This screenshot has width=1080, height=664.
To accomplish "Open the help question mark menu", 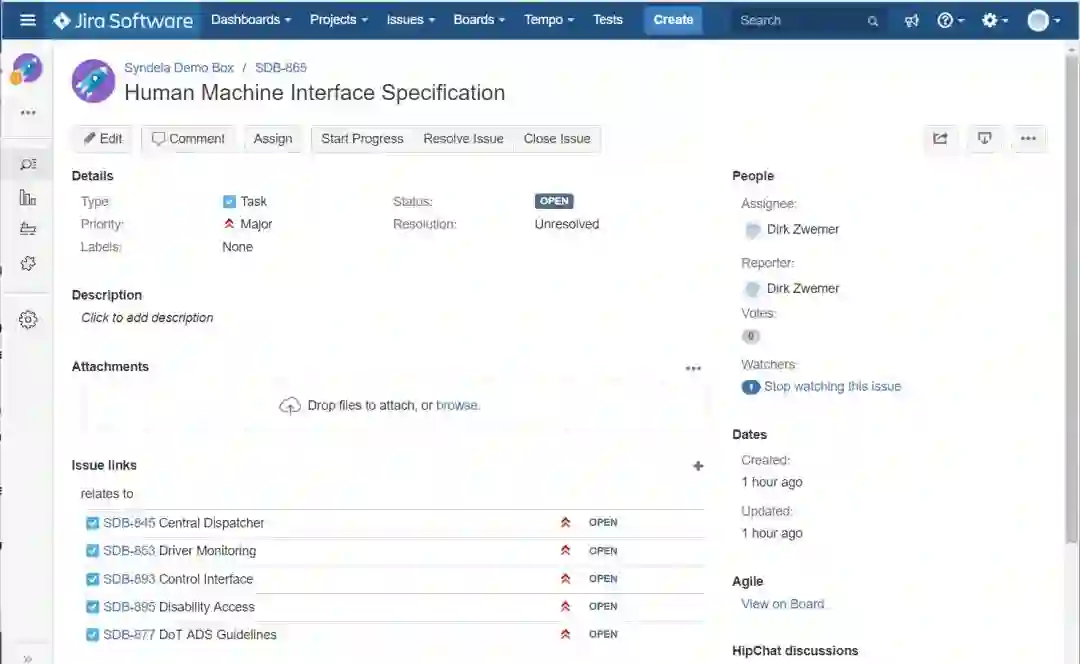I will tap(951, 21).
